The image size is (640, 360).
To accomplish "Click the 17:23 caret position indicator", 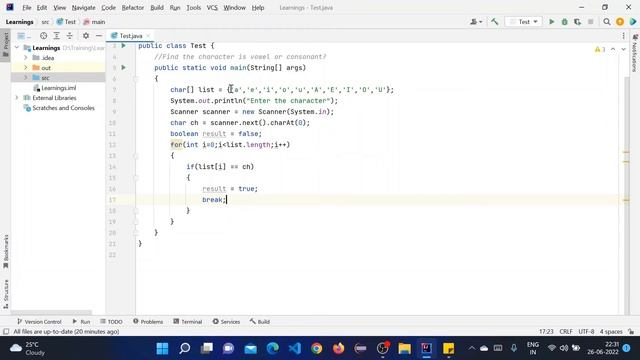I will tap(546, 331).
